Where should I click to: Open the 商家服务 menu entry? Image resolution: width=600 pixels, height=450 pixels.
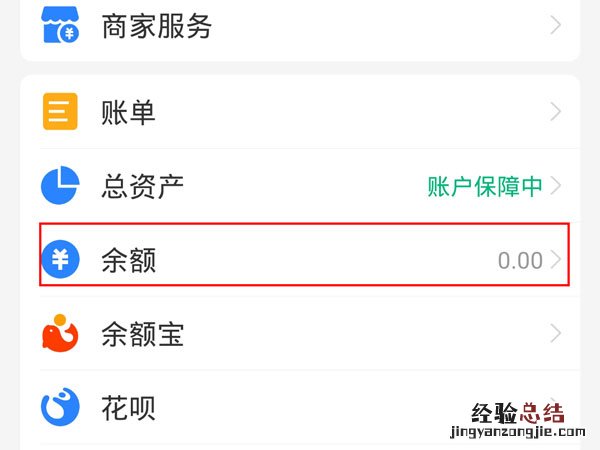click(x=157, y=26)
